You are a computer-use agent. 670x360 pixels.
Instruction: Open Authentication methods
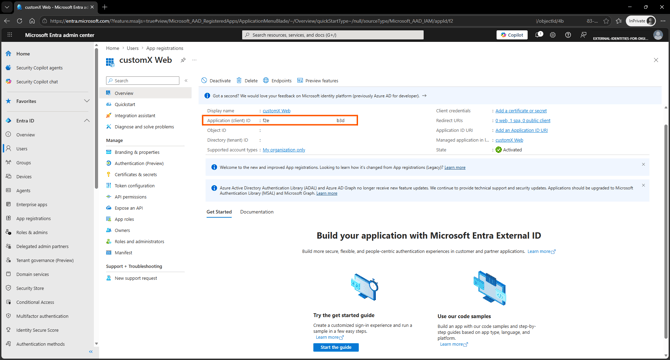coord(40,344)
